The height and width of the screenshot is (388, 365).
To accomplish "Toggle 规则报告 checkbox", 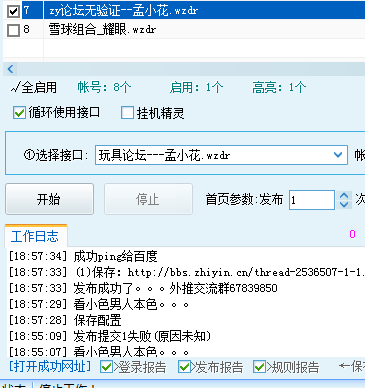I will [x=259, y=367].
